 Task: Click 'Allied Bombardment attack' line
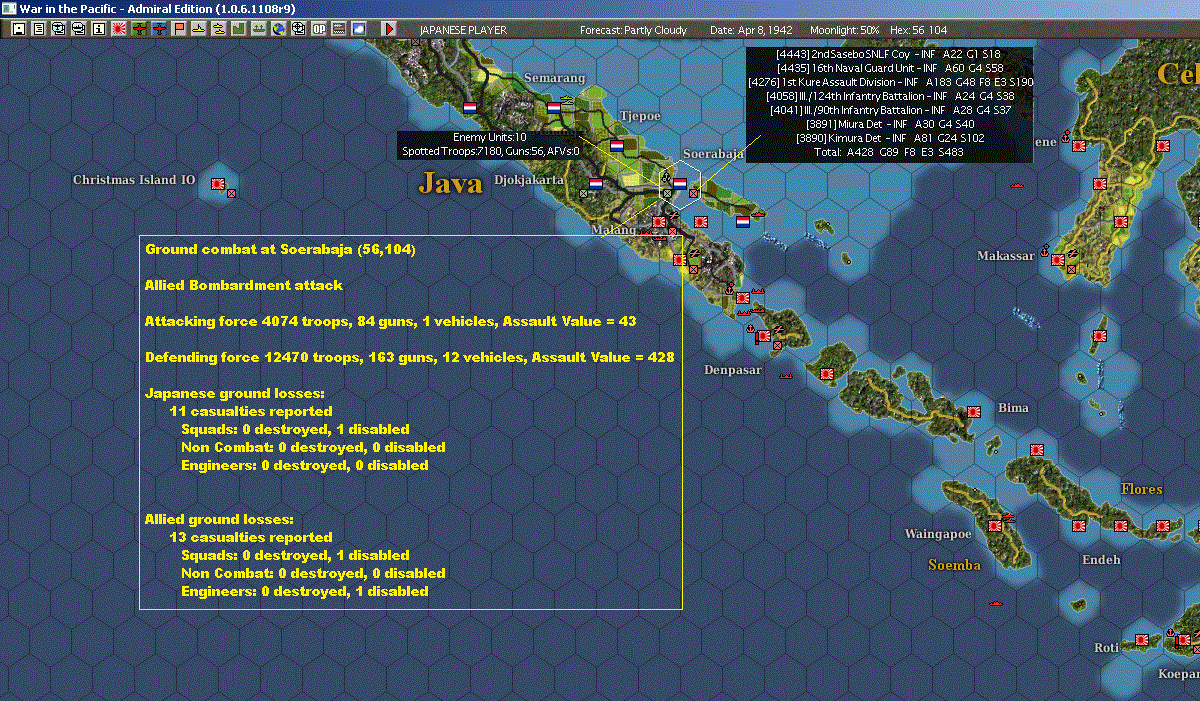(244, 285)
